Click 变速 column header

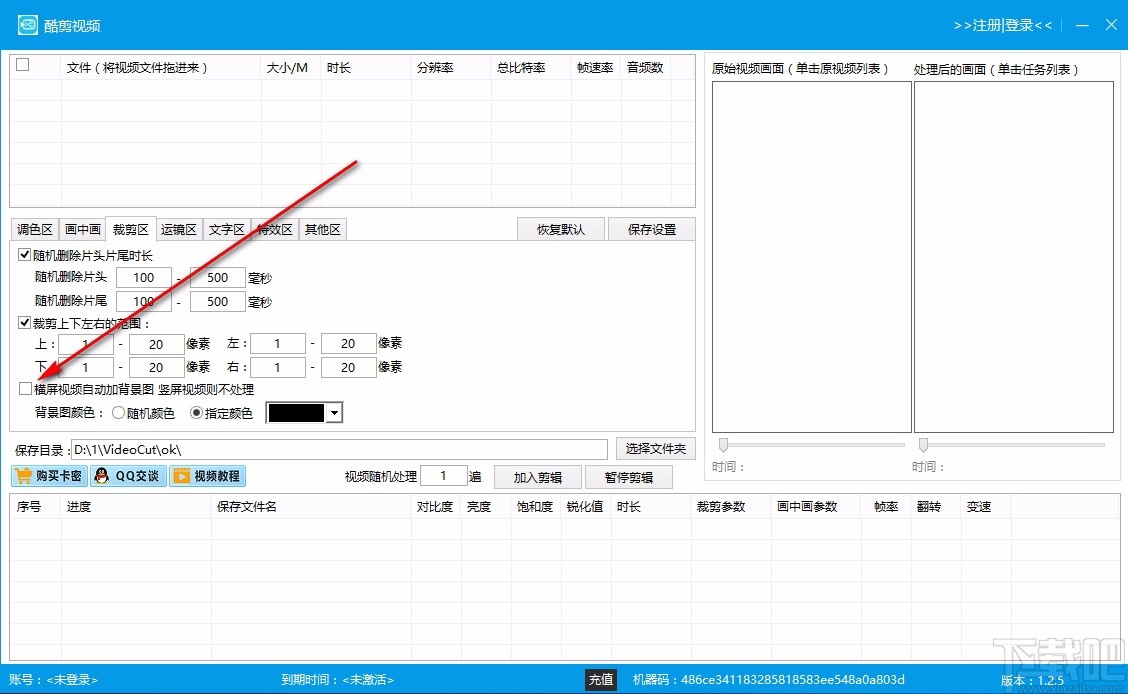[986, 507]
